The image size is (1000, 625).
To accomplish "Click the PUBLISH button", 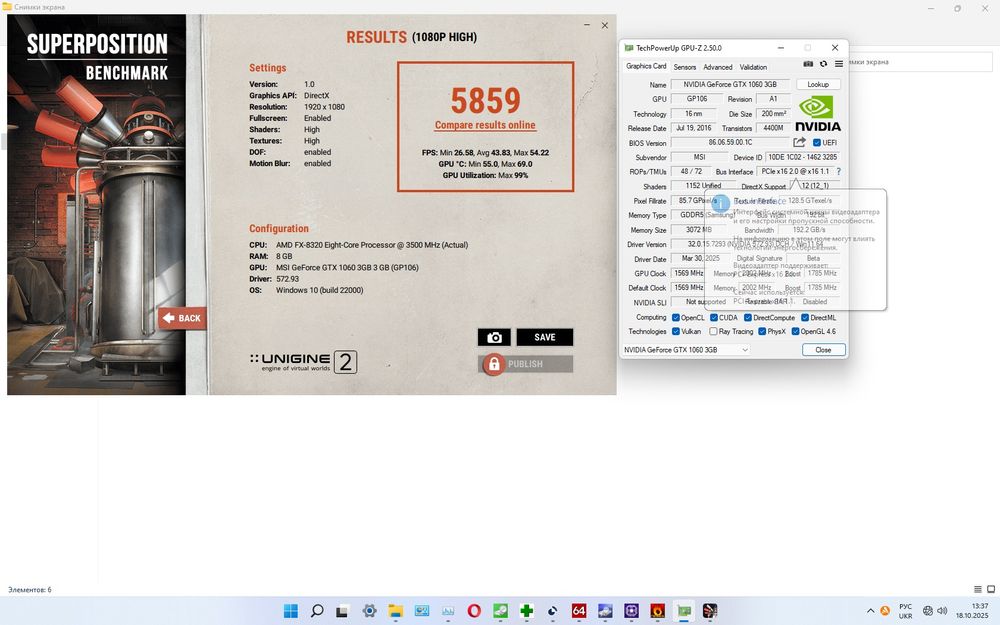I will tap(526, 364).
